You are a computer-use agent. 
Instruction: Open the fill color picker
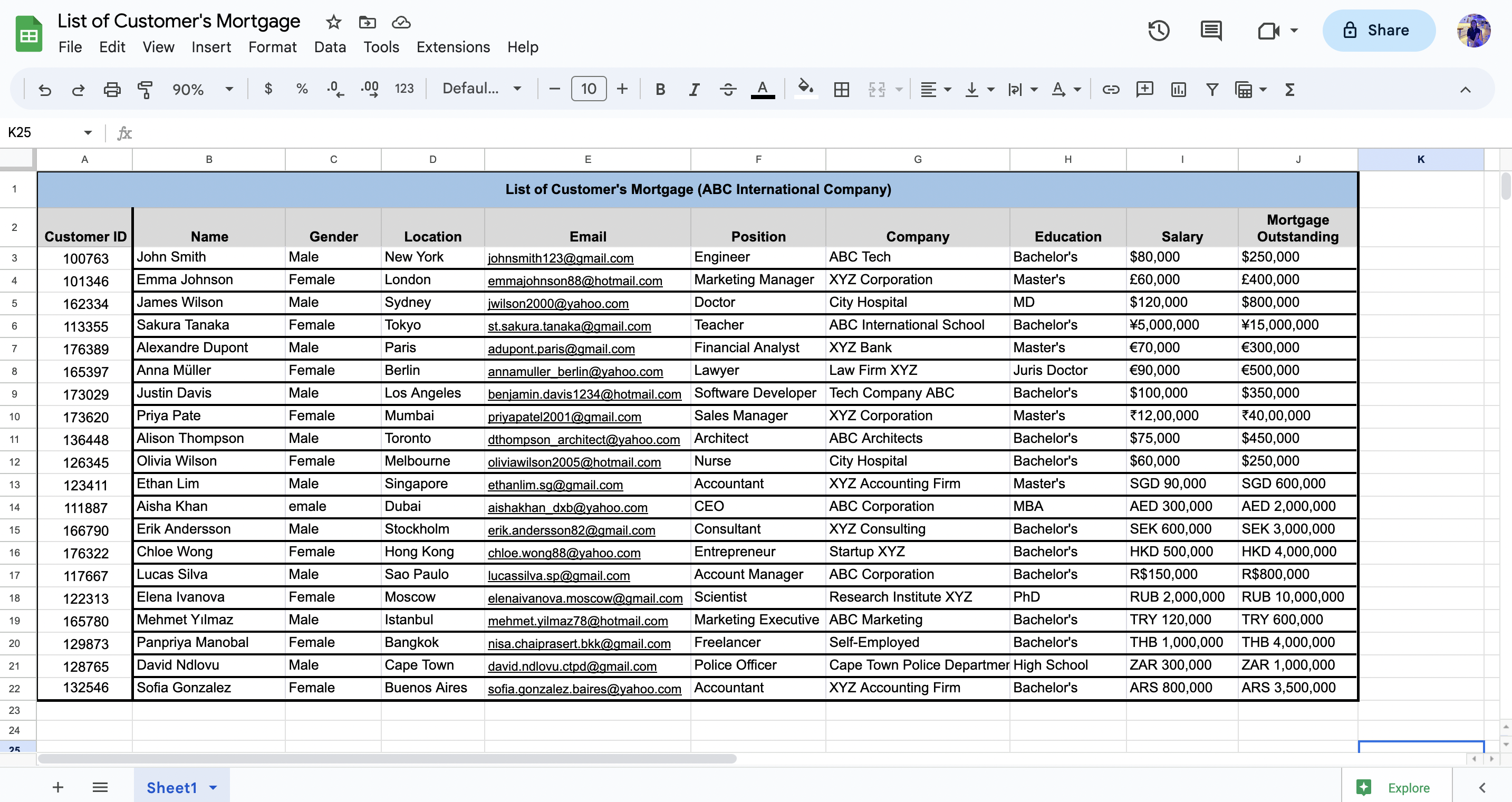[806, 89]
